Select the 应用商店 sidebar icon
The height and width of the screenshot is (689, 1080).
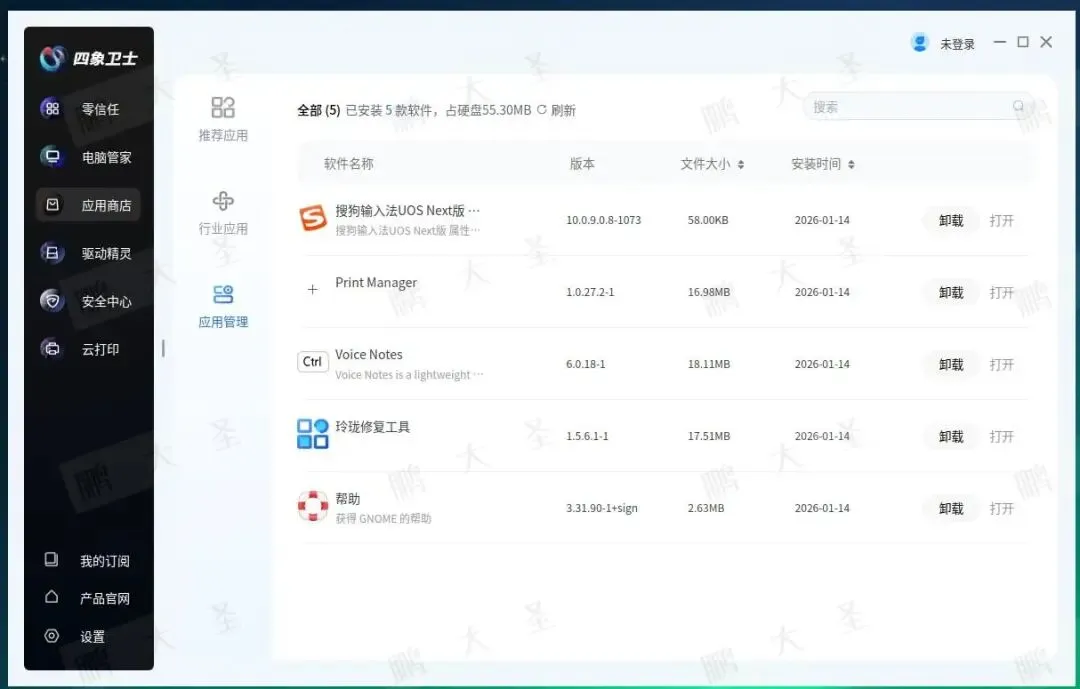point(52,205)
